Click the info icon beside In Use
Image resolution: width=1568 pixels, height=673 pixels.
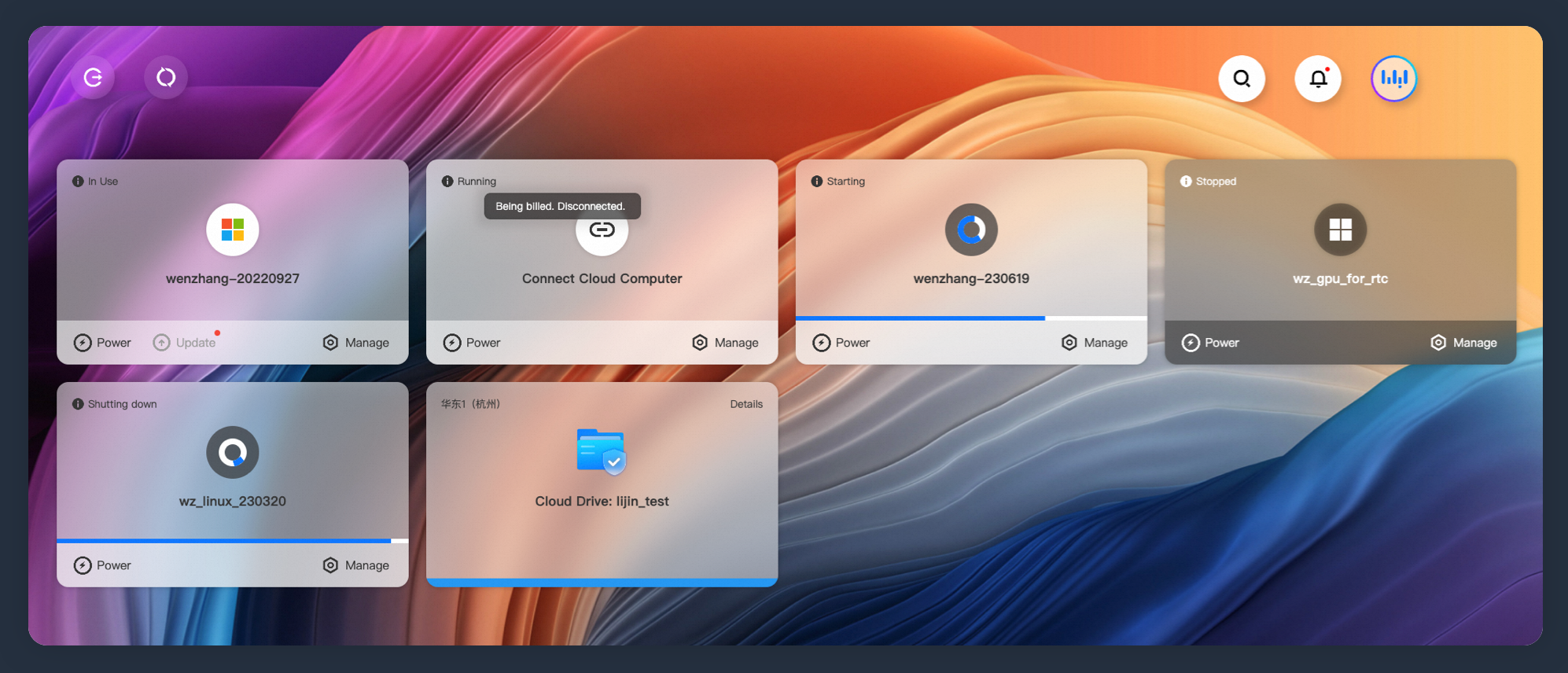point(78,182)
